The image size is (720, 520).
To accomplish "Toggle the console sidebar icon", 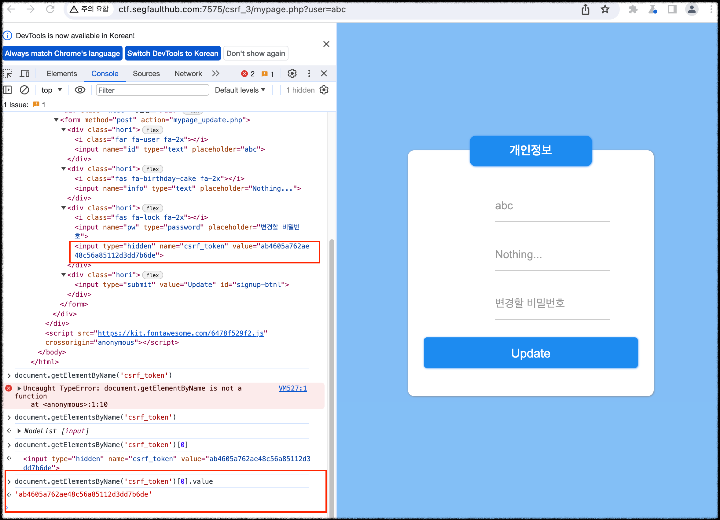I will coord(8,90).
